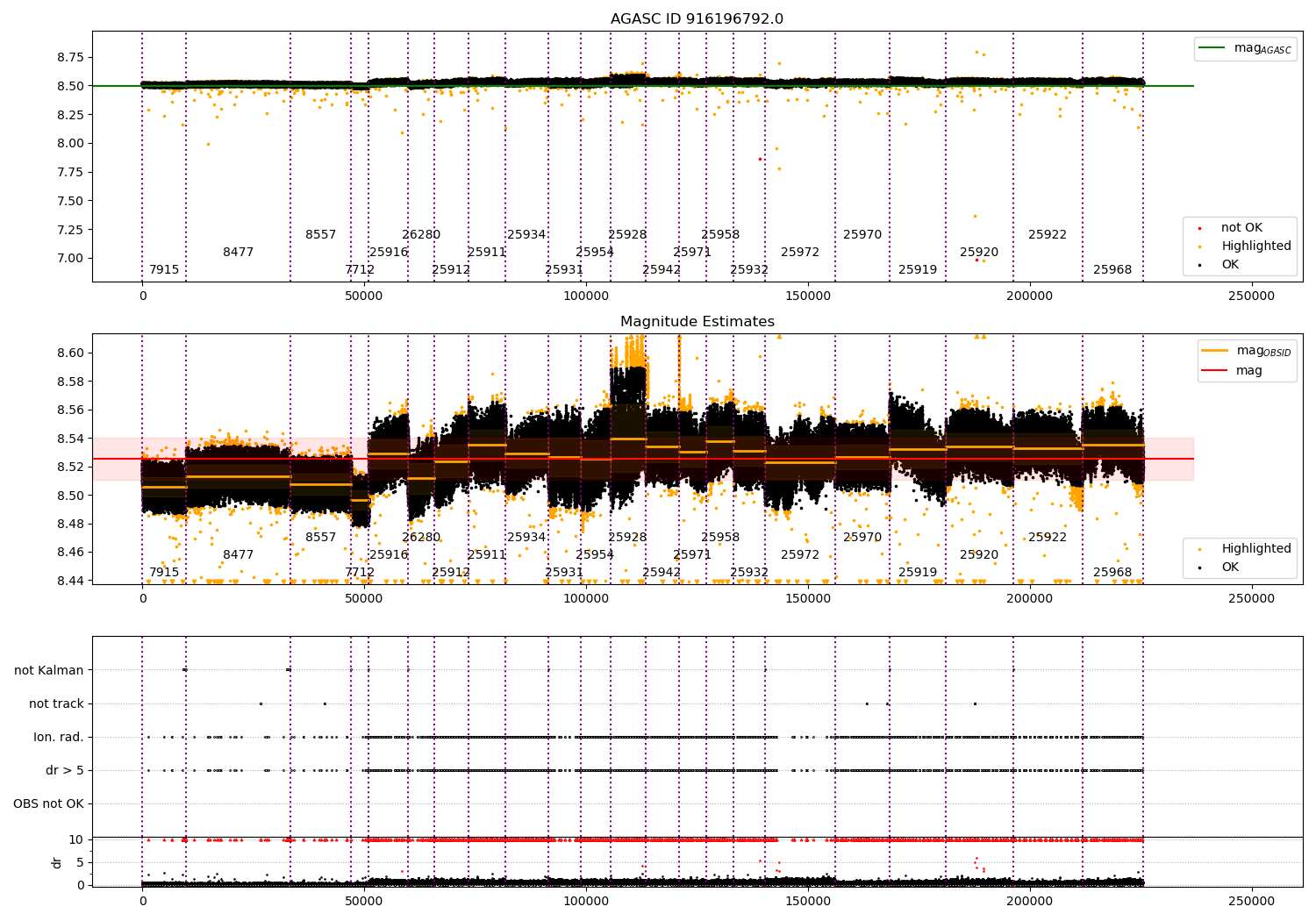This screenshot has height=921, width=1316.
Task: Click the 8.54 y-axis tick label
Action: tap(69, 439)
